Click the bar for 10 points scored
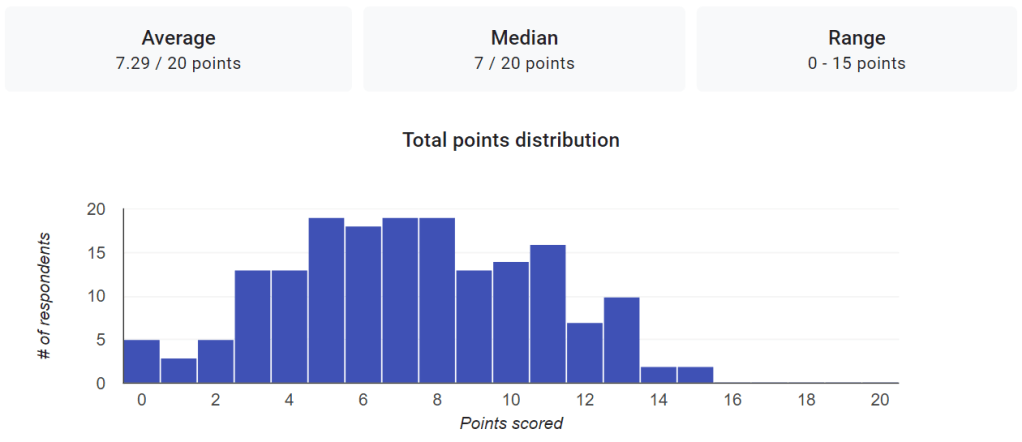Viewport: 1022px width, 442px height. [x=510, y=323]
